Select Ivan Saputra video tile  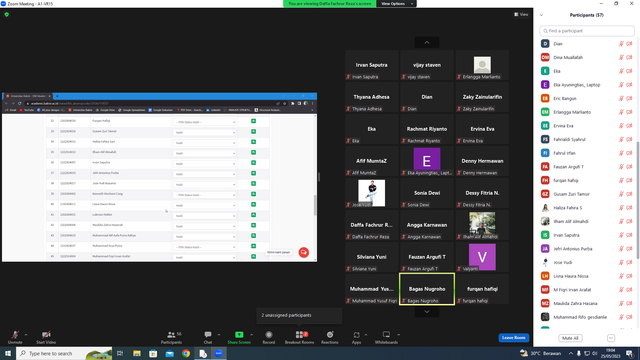(371, 65)
